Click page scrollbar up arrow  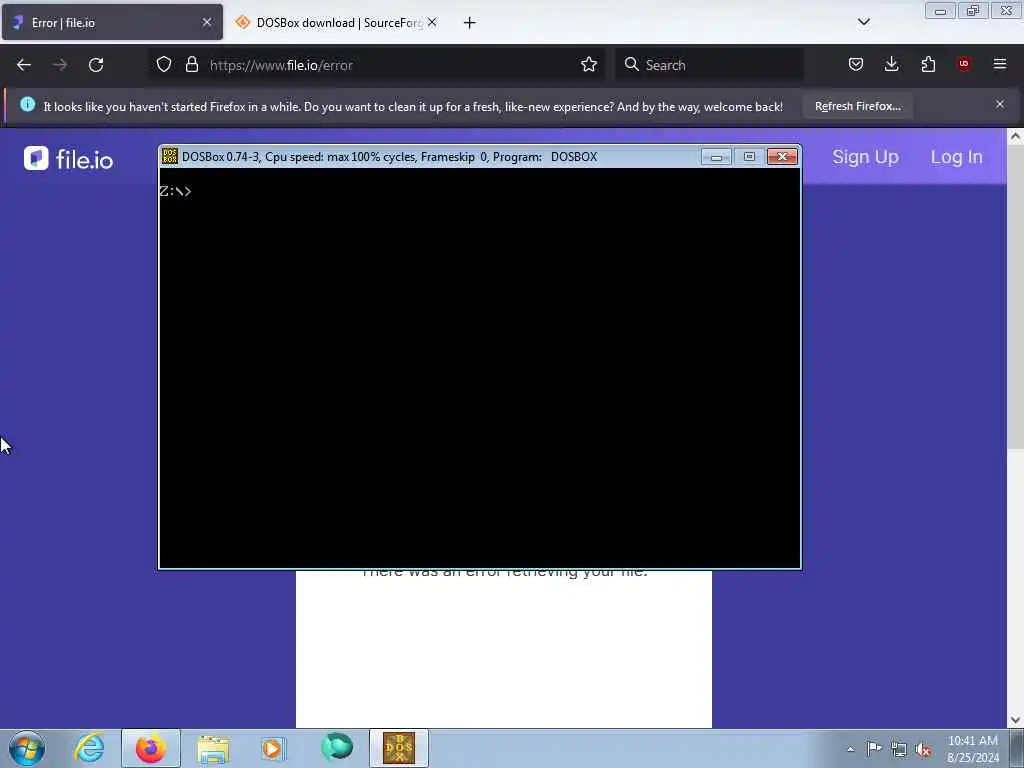[1015, 136]
